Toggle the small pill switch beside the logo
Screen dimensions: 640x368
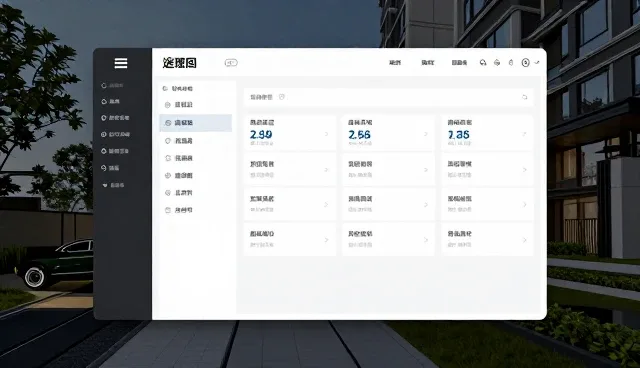[231, 63]
